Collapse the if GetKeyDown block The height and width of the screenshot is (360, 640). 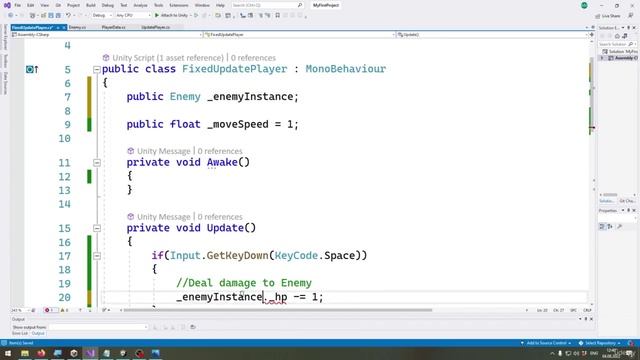97,256
